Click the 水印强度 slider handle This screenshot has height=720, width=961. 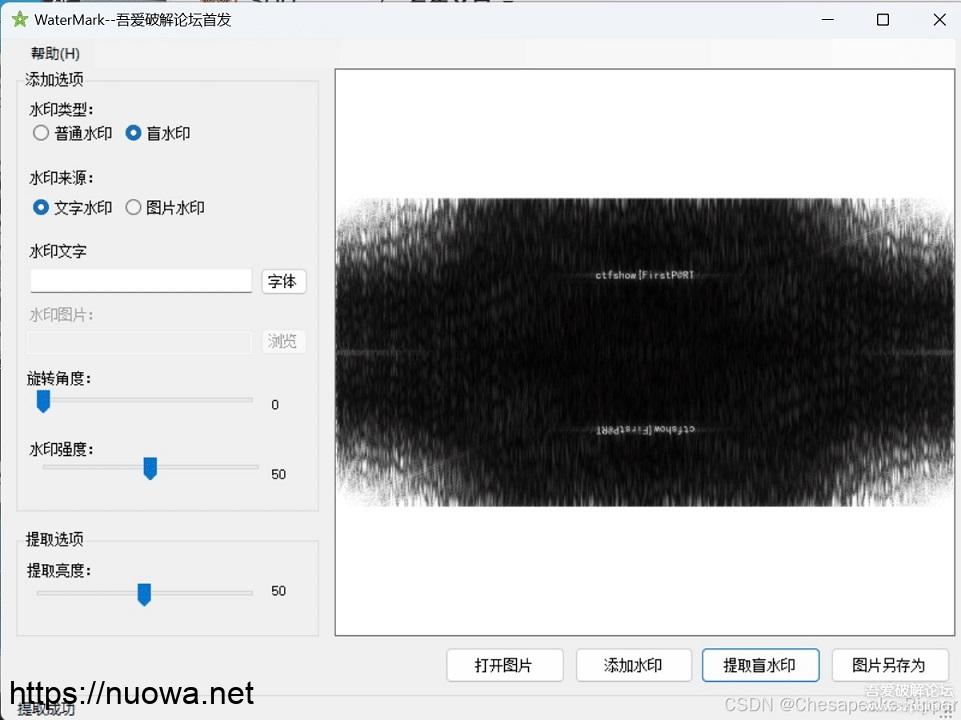pyautogui.click(x=150, y=468)
